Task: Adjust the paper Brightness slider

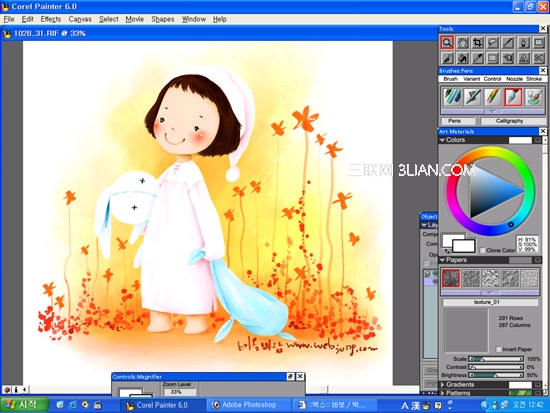Action: [496, 375]
